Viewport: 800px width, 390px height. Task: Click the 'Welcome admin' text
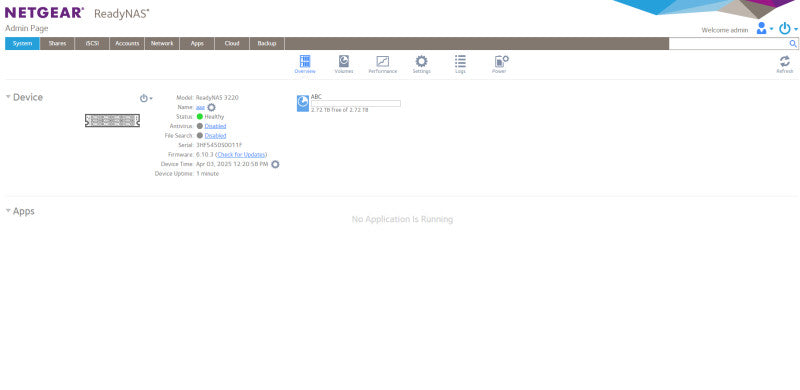(x=724, y=30)
